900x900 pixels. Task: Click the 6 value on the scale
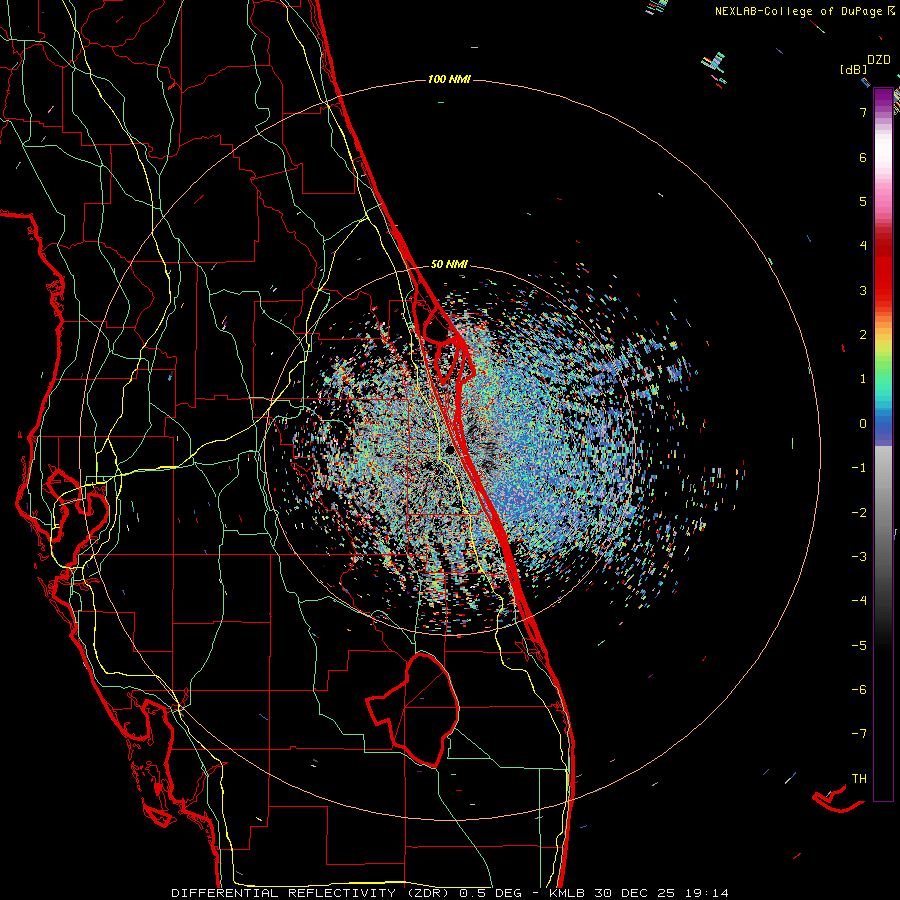point(863,157)
